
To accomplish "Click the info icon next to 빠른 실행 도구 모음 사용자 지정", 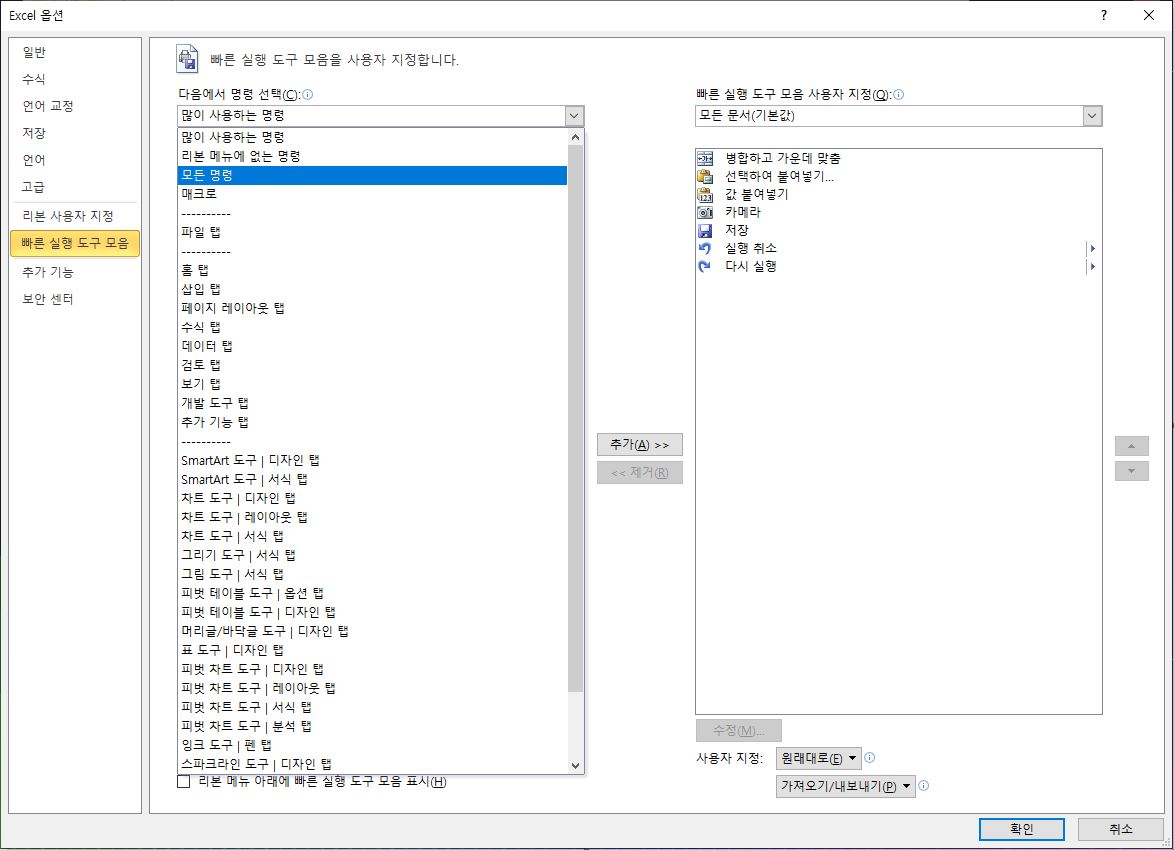I will (x=898, y=94).
